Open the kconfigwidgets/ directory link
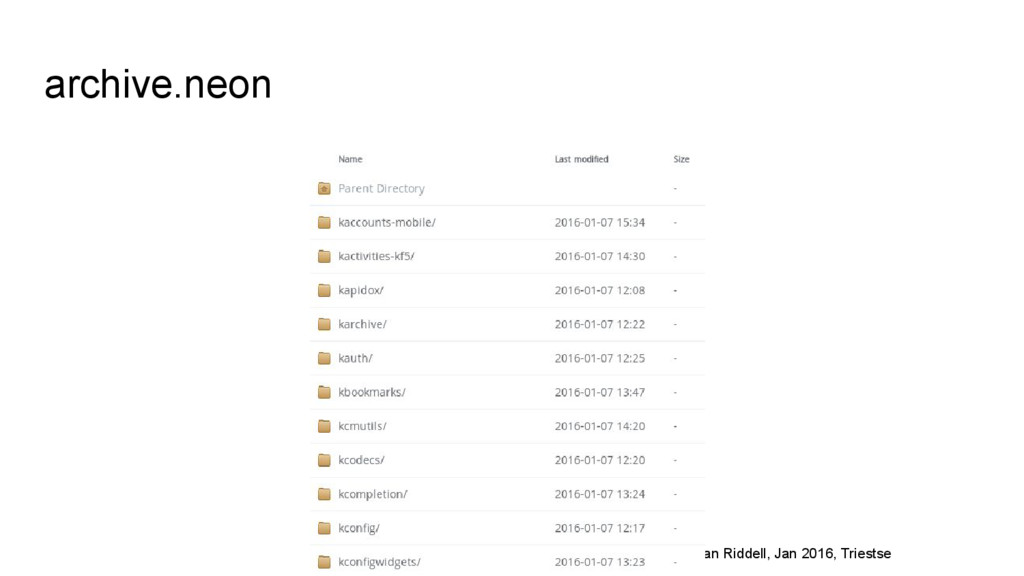The width and height of the screenshot is (1024, 576). (x=379, y=562)
